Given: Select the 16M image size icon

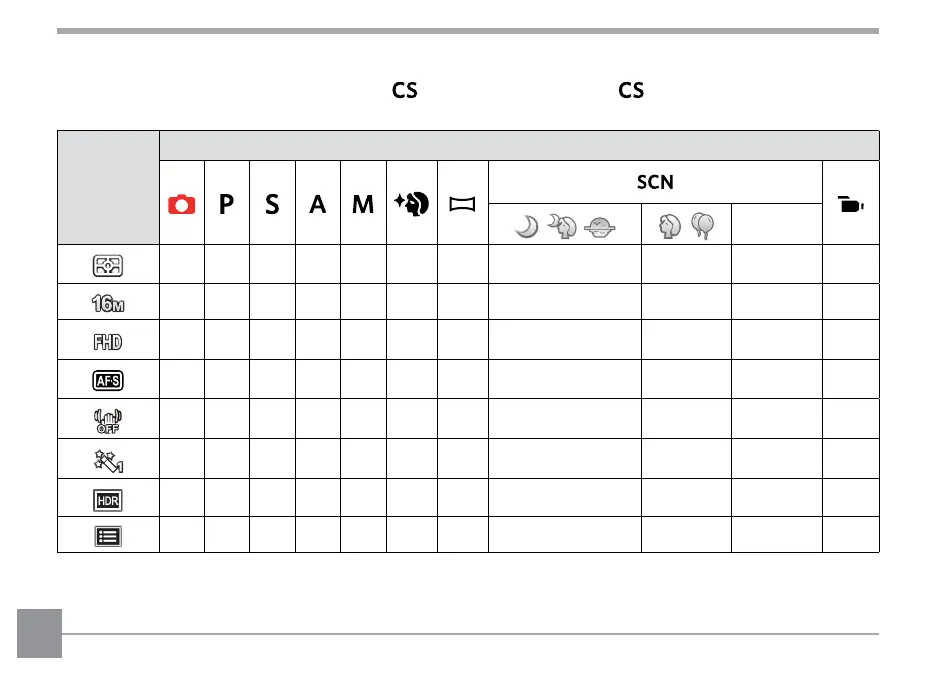Looking at the screenshot, I should tap(108, 303).
